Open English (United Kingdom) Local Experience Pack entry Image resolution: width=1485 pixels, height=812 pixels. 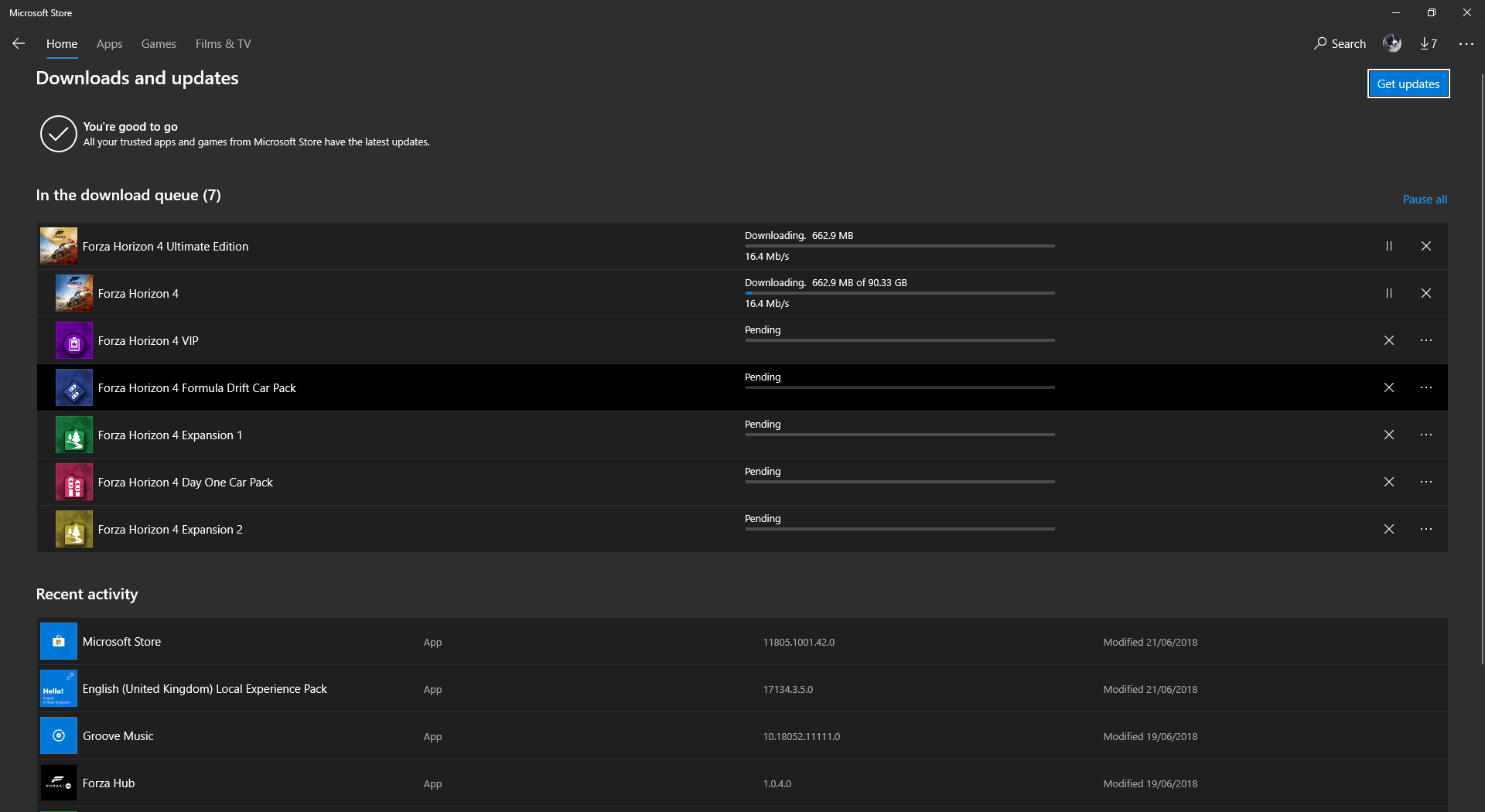point(742,688)
